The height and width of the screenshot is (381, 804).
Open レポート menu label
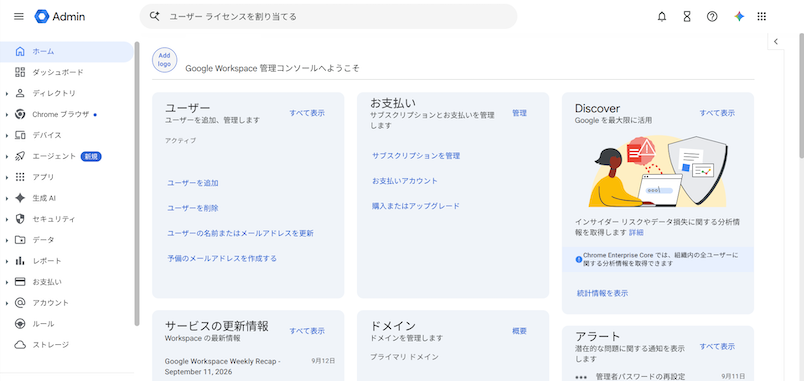[47, 261]
